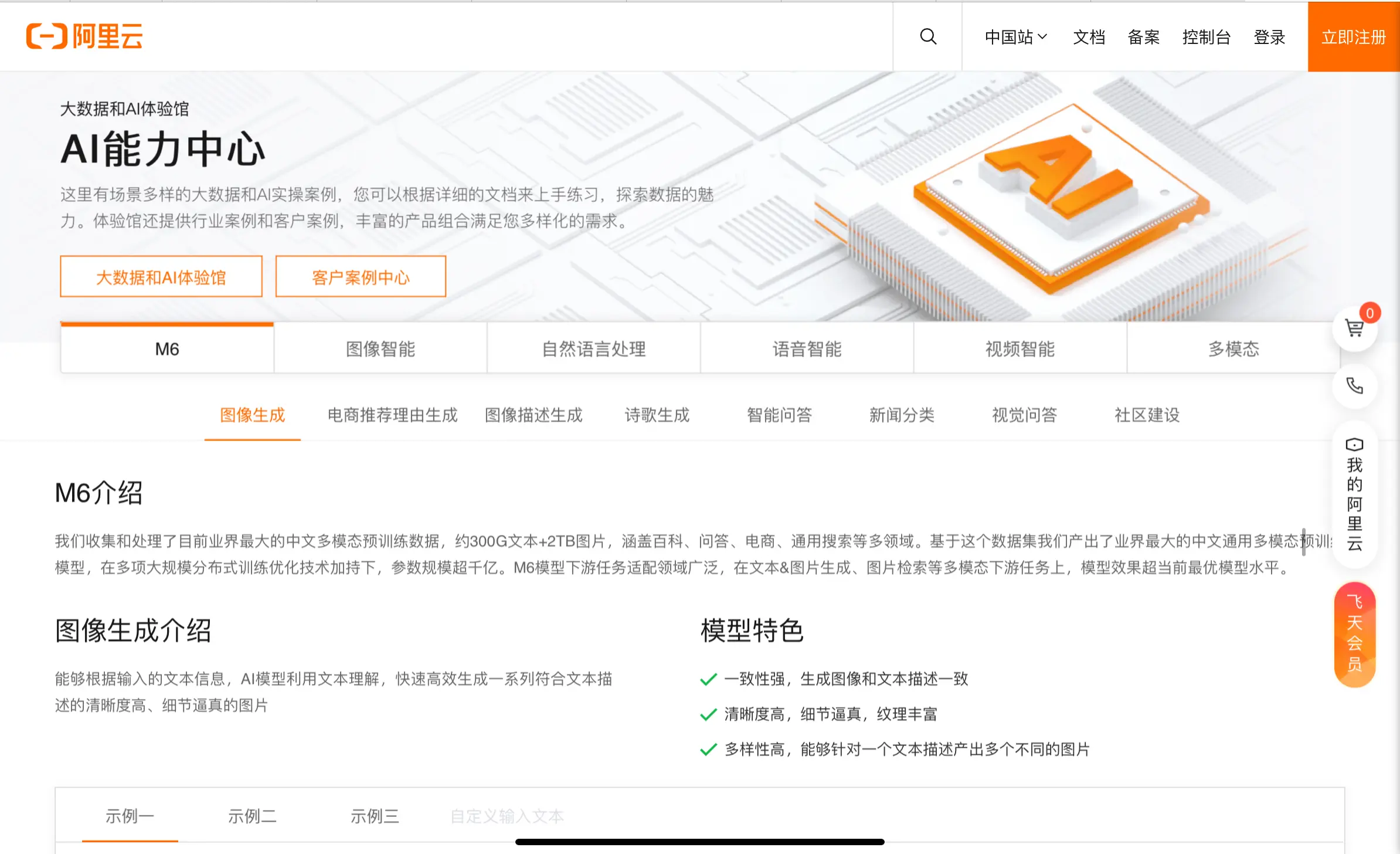This screenshot has width=1400, height=854.
Task: Select the 视觉问答 sub-tab
Action: pyautogui.click(x=1025, y=415)
